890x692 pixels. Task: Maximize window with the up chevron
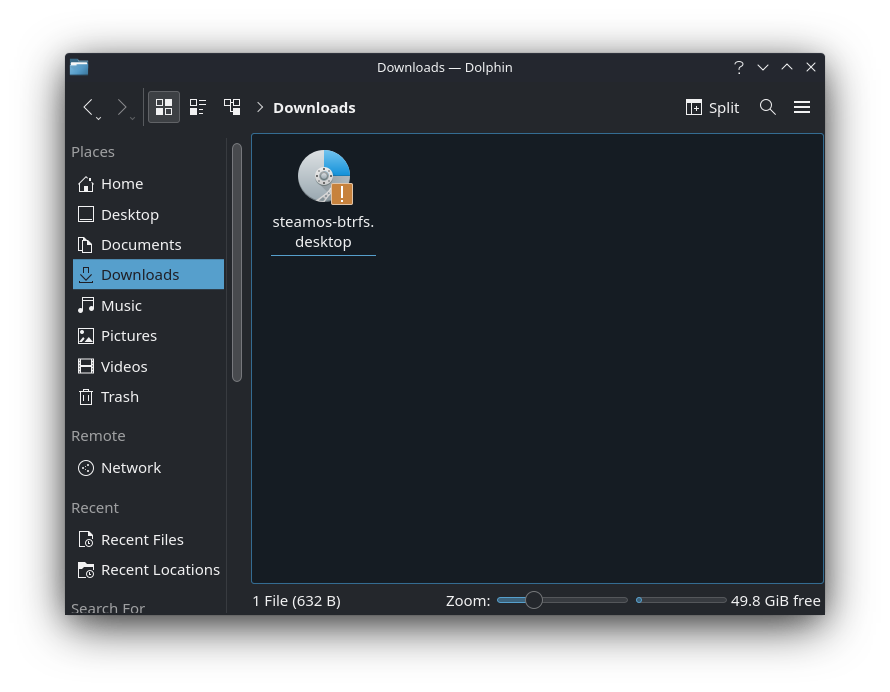point(787,67)
